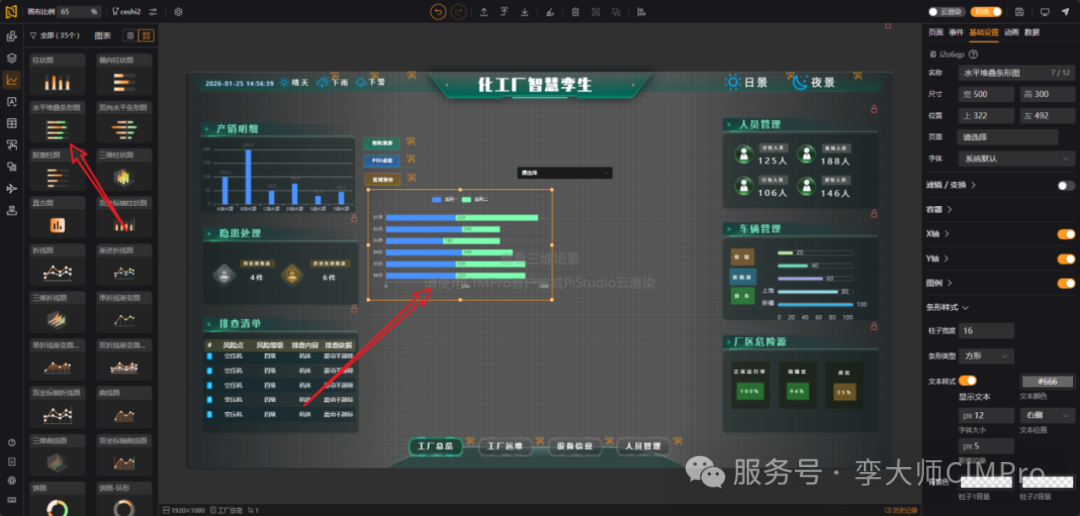
Task: Click the save disk icon
Action: [1019, 12]
